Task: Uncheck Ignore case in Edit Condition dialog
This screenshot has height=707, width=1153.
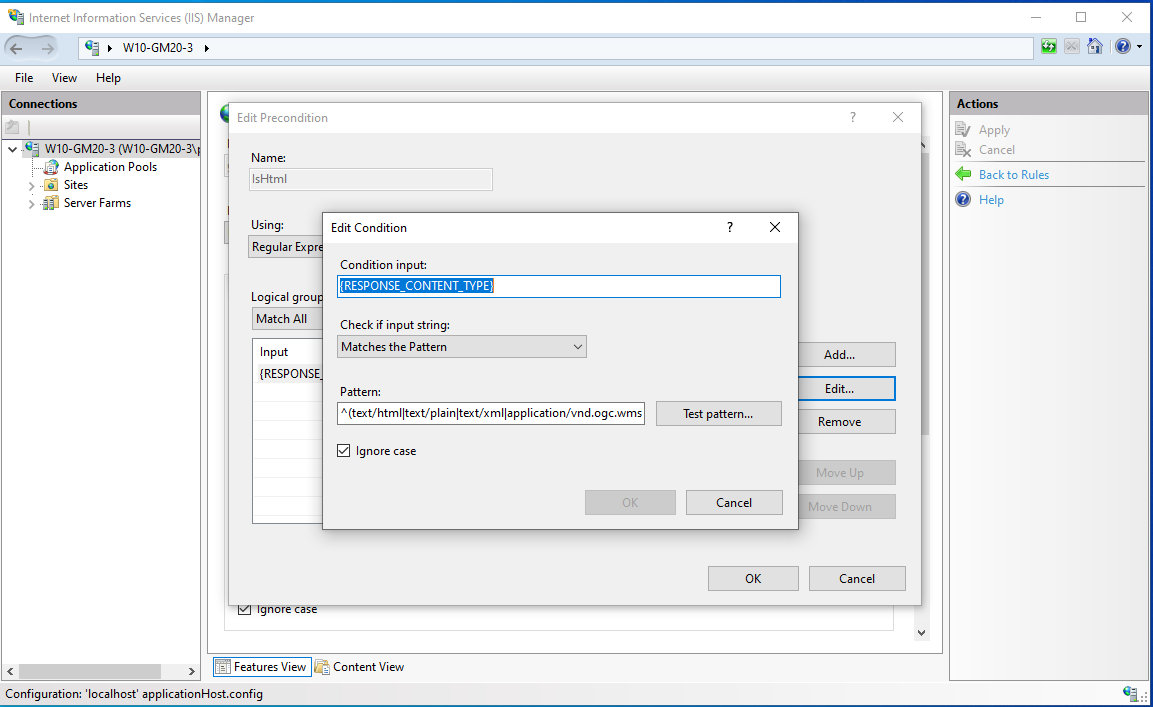Action: click(343, 450)
